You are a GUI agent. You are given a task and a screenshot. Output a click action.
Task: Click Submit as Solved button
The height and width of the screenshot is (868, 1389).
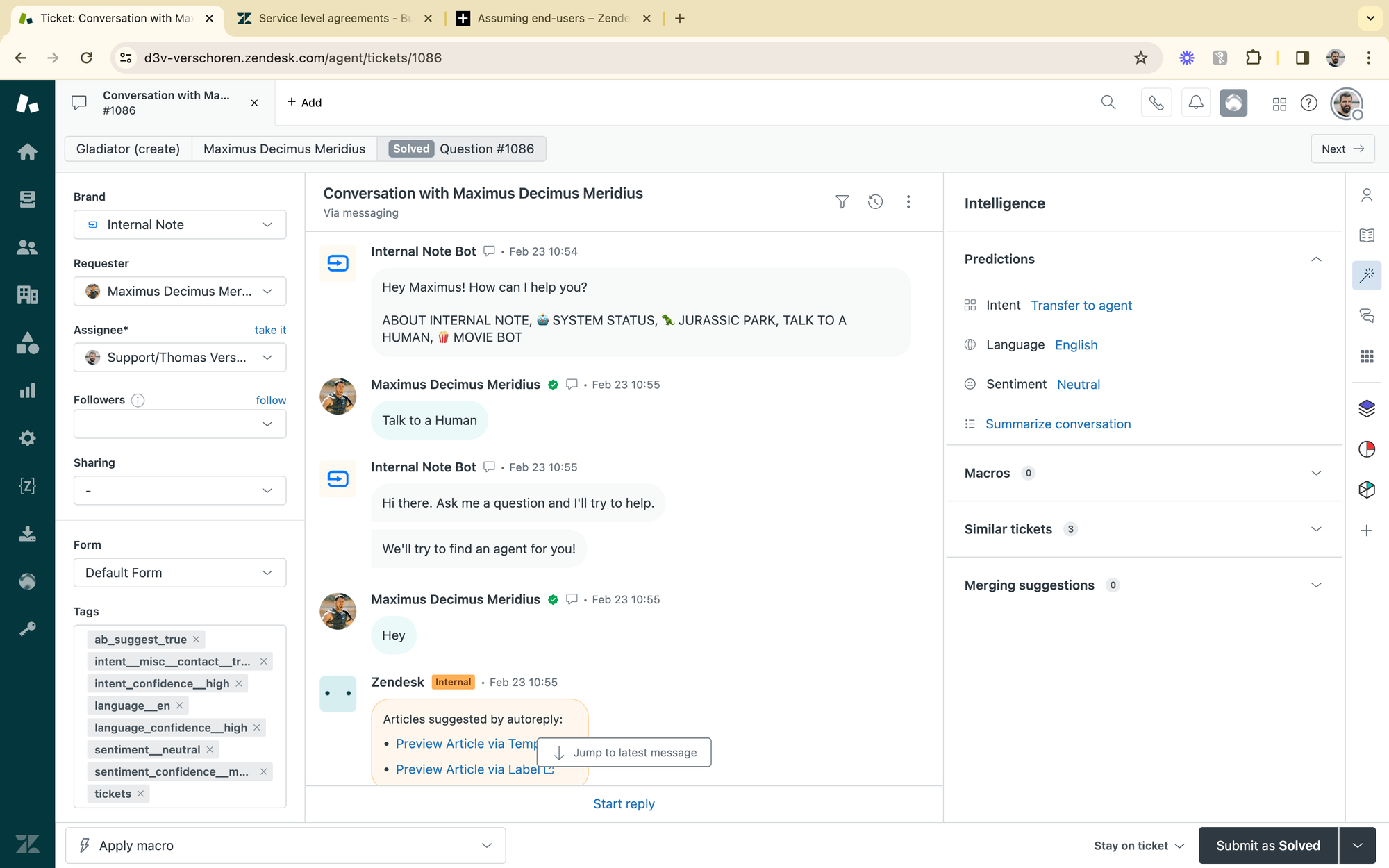tap(1267, 845)
